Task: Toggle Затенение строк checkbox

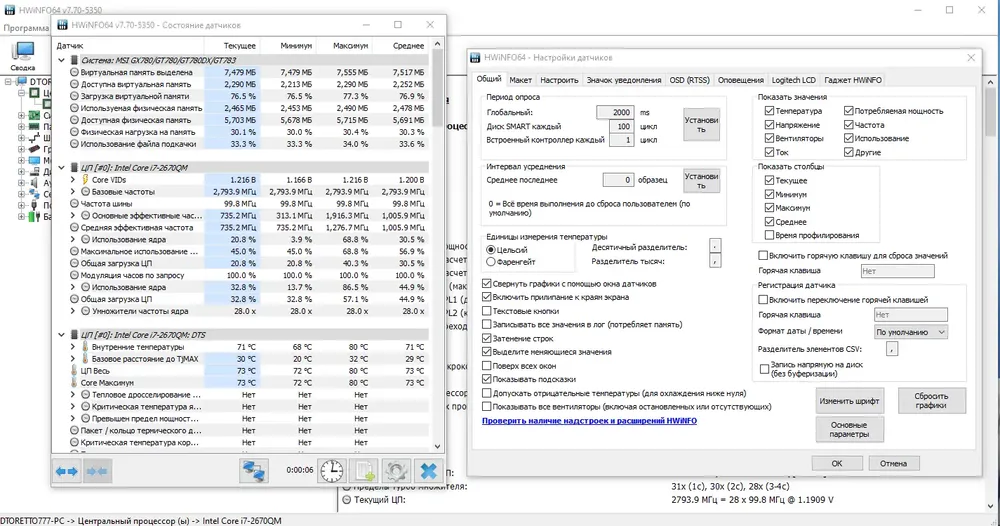Action: click(487, 339)
